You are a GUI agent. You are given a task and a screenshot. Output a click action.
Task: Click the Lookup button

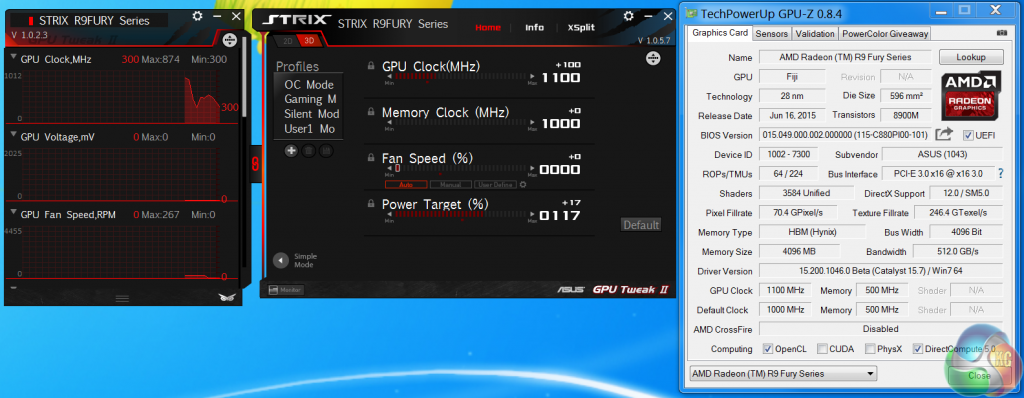pos(970,57)
